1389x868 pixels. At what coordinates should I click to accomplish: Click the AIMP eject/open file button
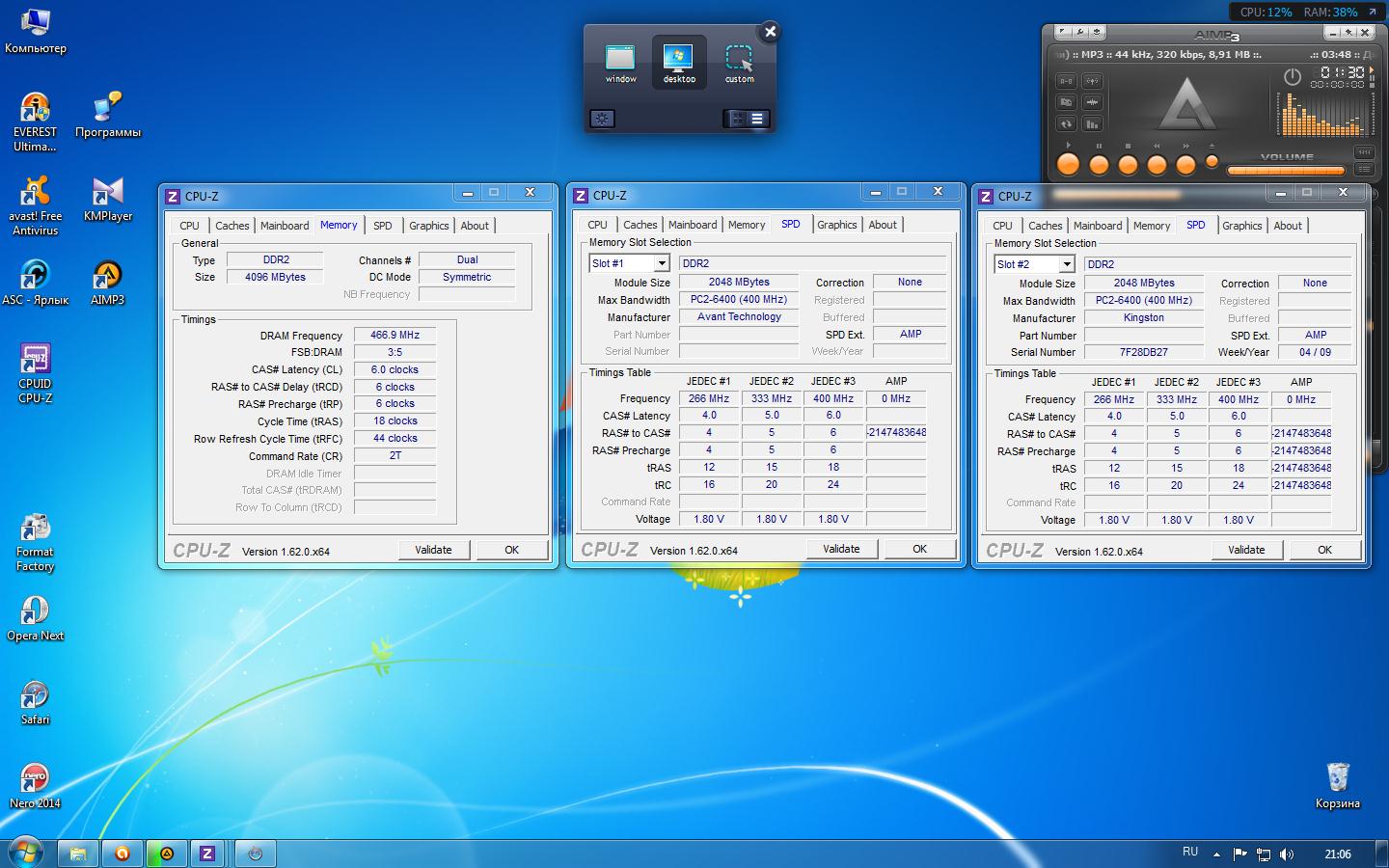pos(1212,162)
